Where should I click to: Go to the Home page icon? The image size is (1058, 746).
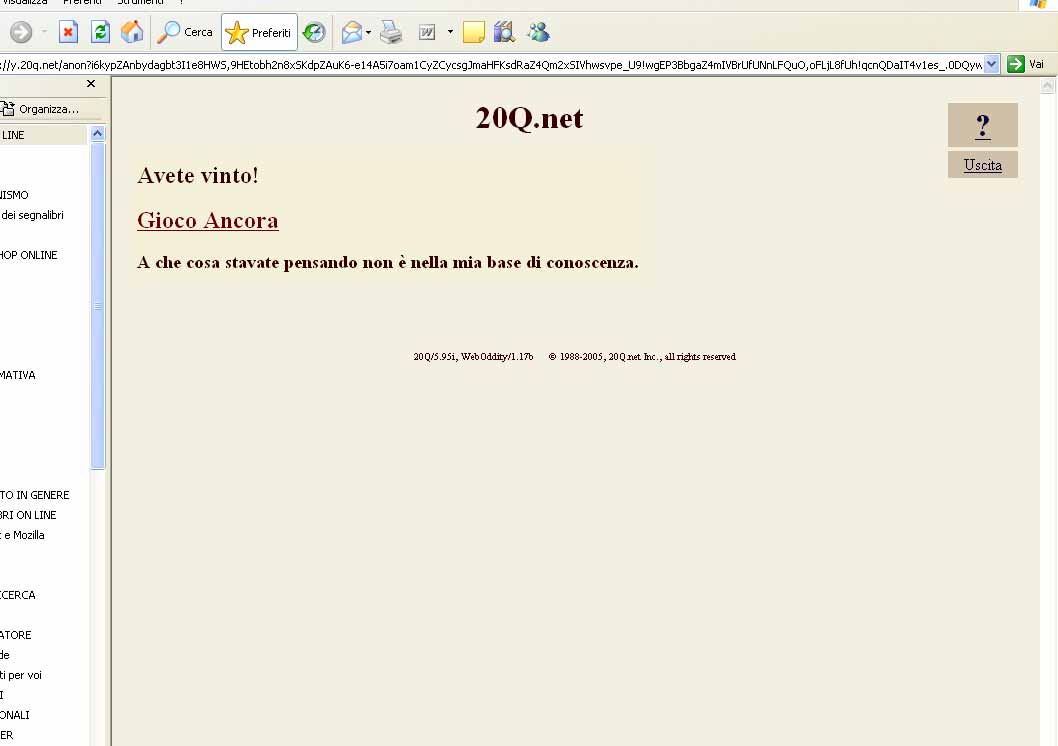tap(132, 32)
